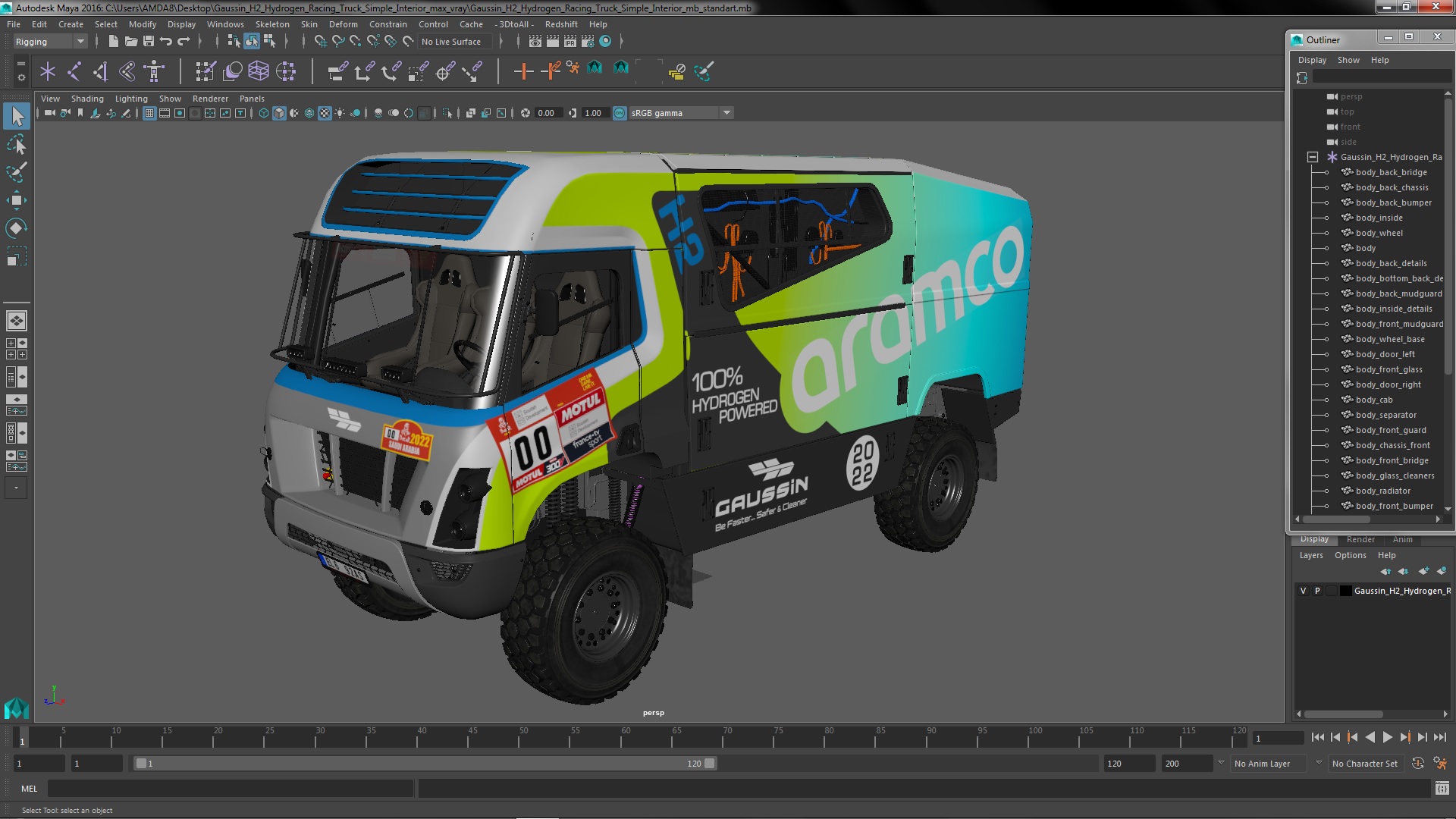The image size is (1456, 819).
Task: Click the Create Cluster shelf icon
Action: [286, 71]
